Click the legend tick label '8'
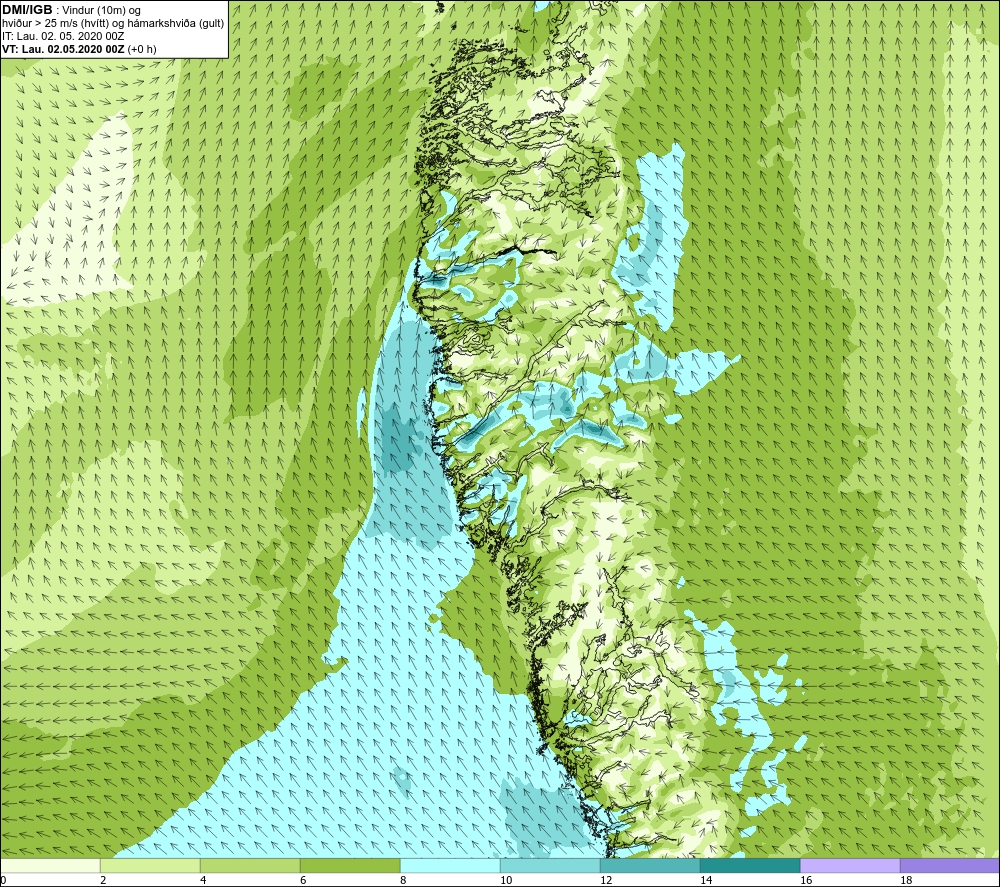This screenshot has height=887, width=1000. (x=404, y=880)
